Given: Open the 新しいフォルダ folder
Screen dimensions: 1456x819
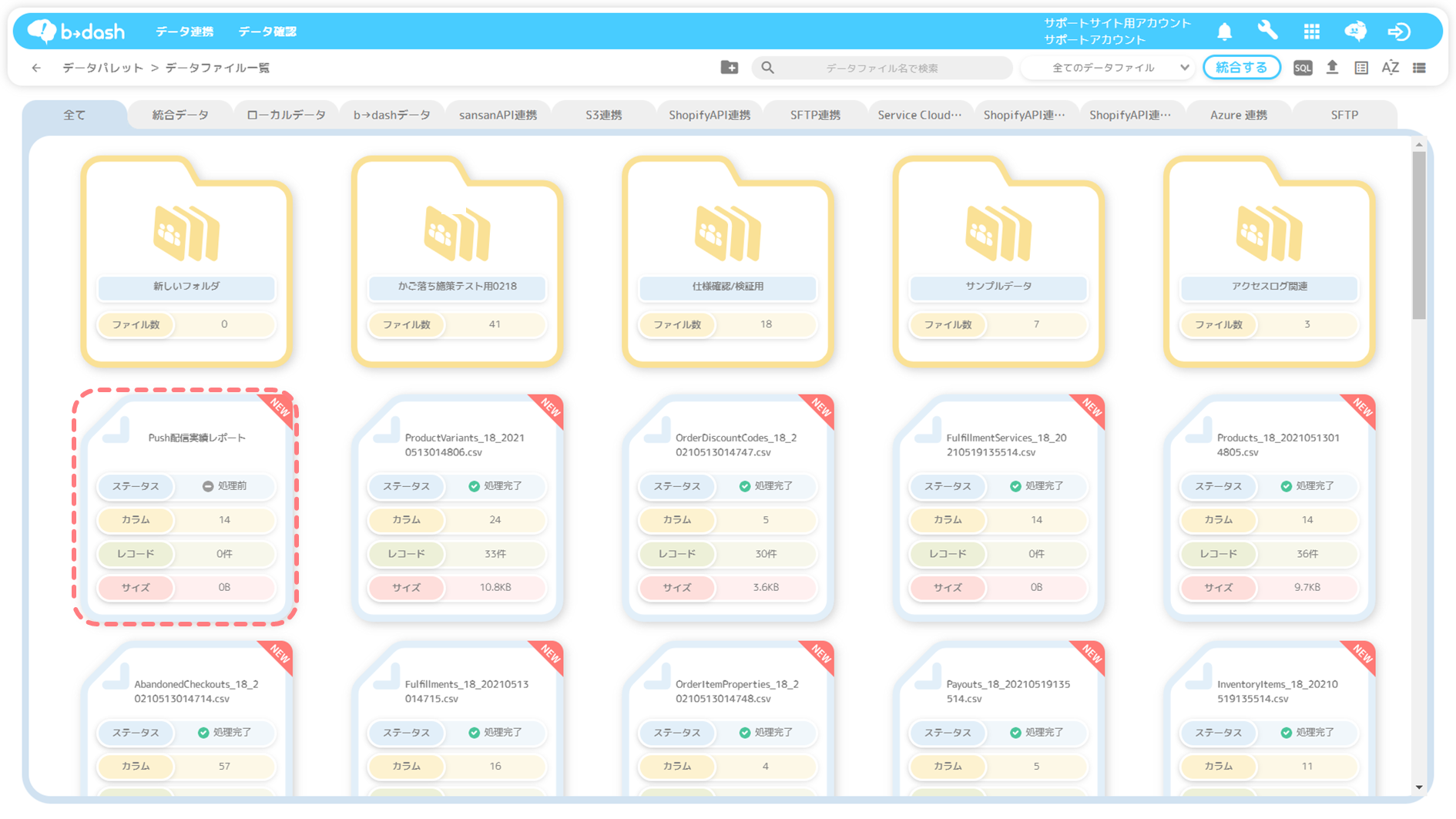Looking at the screenshot, I should pyautogui.click(x=186, y=260).
